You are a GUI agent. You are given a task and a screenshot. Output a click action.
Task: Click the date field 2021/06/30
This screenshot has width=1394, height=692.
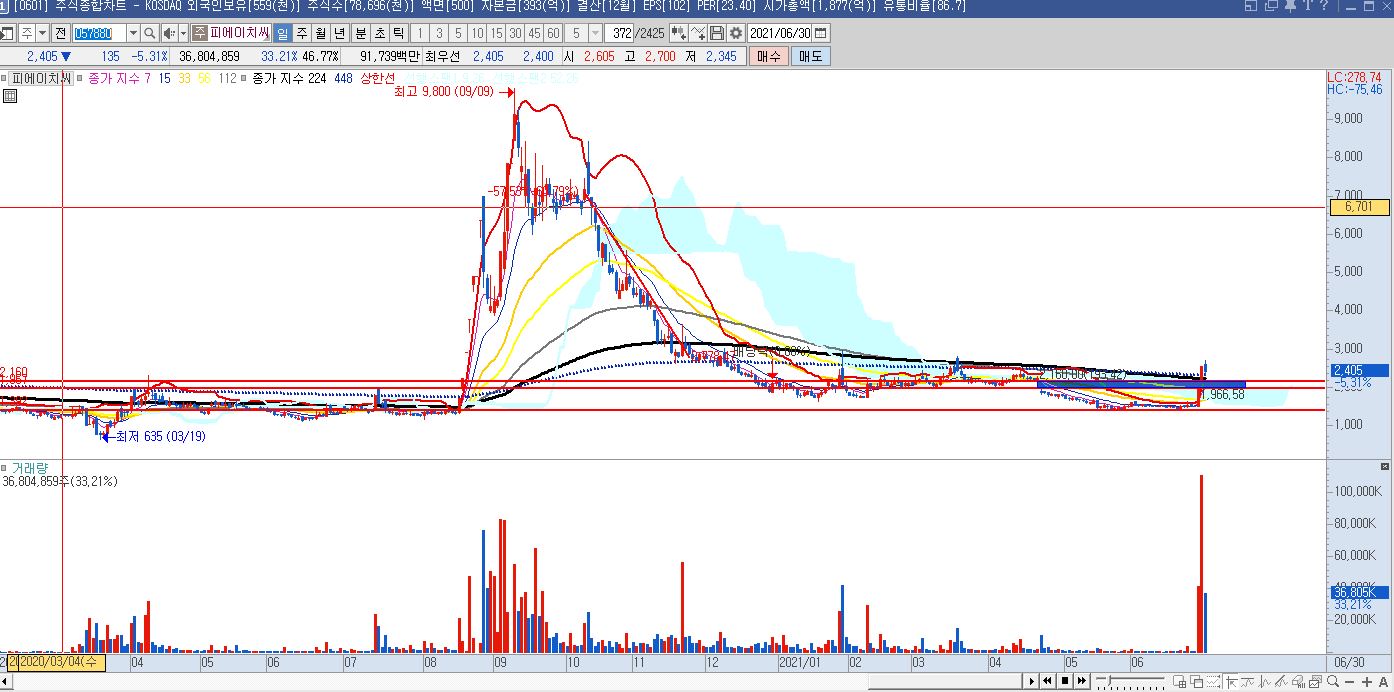point(779,33)
